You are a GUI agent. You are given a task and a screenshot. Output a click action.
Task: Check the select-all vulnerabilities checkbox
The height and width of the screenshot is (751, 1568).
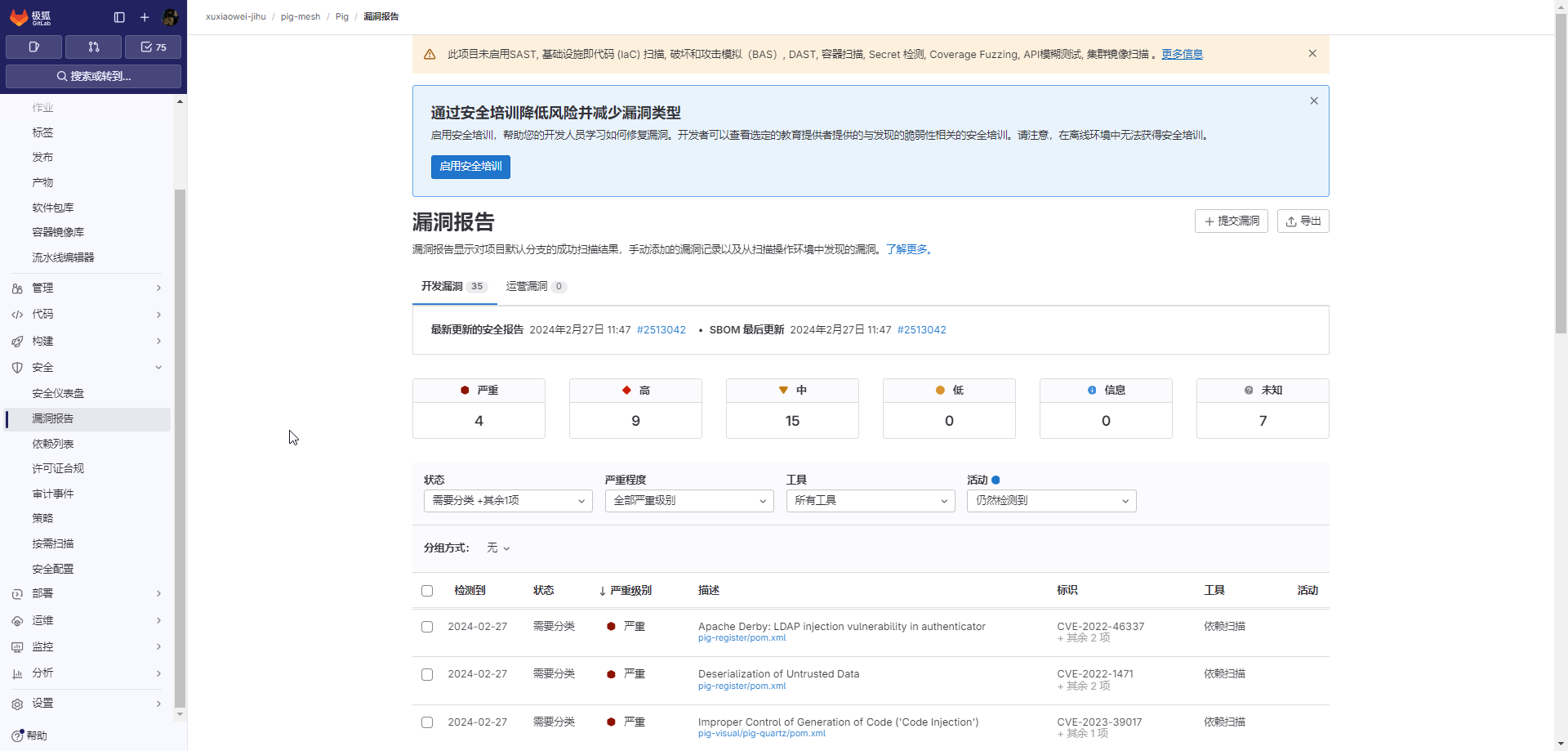pos(427,591)
